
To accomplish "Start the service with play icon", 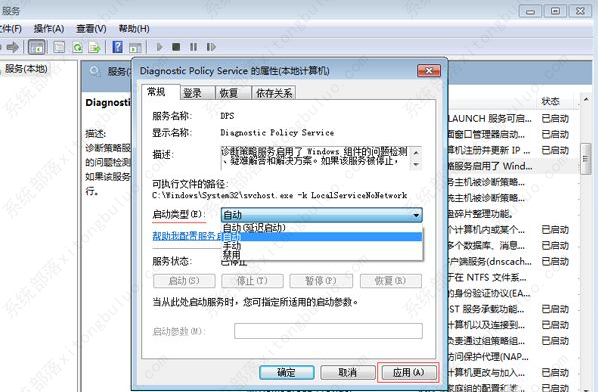I will (x=159, y=47).
